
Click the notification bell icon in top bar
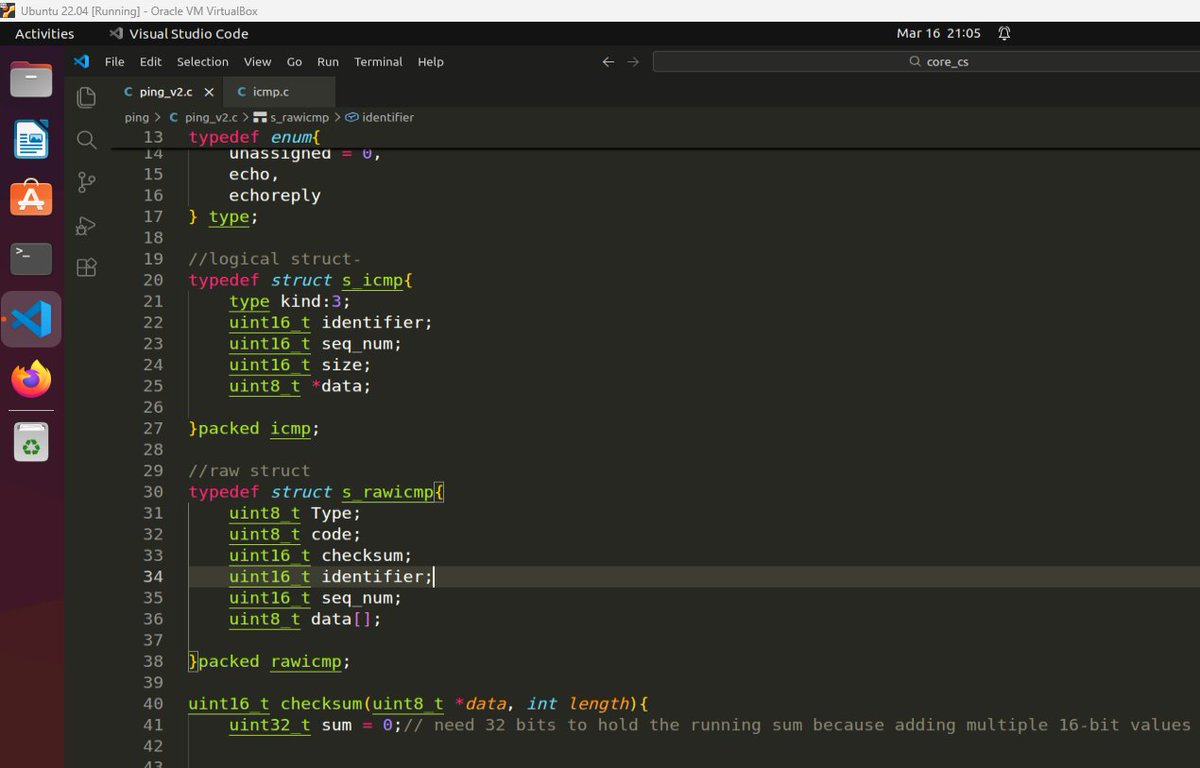coord(1004,33)
